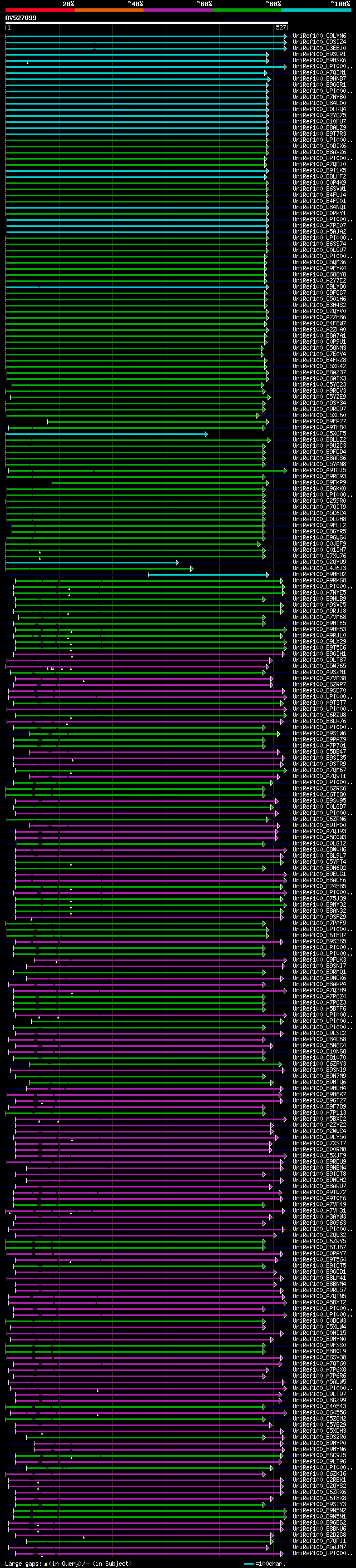This screenshot has height=1568, width=356.
Task: Select hit UniRef100_B2D2G8
Action: [x=319, y=1535]
